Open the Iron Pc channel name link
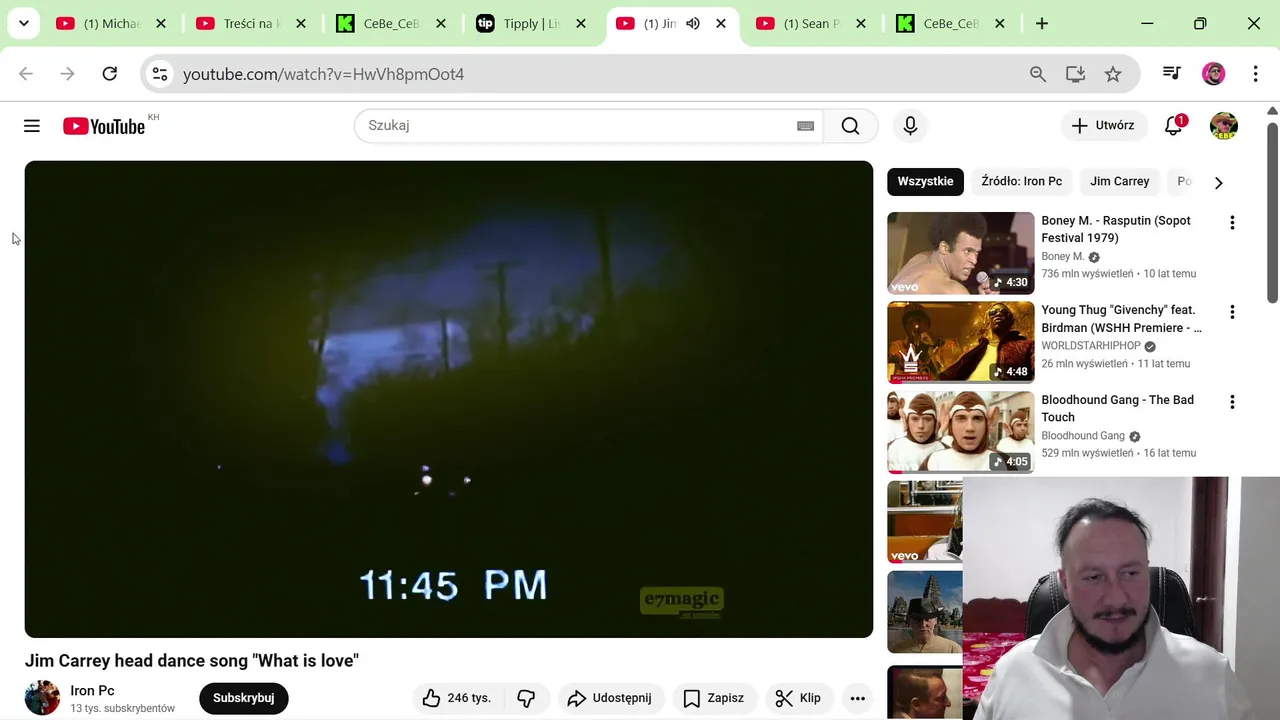Screen dimensions: 1280x720 pos(92,691)
